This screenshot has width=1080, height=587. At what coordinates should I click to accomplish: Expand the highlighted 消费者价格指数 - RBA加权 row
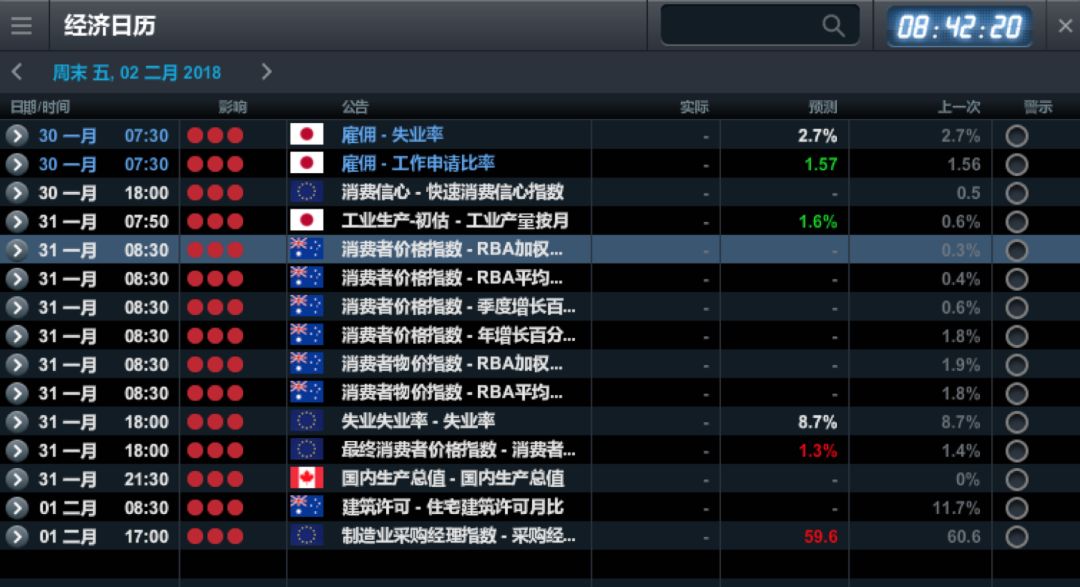coord(17,249)
